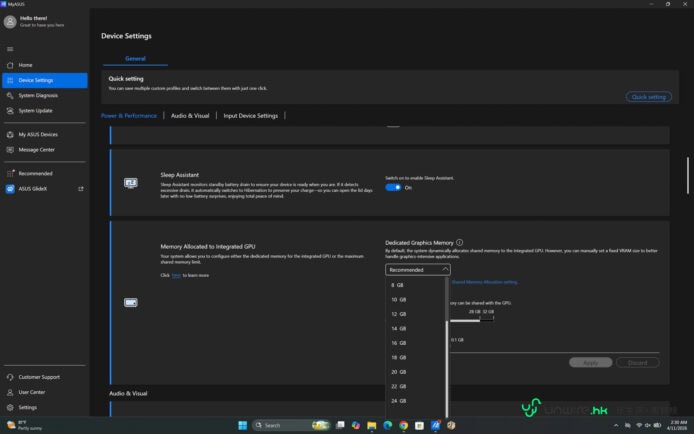The width and height of the screenshot is (694, 434).
Task: Open Task View on the taskbar
Action: point(340,425)
